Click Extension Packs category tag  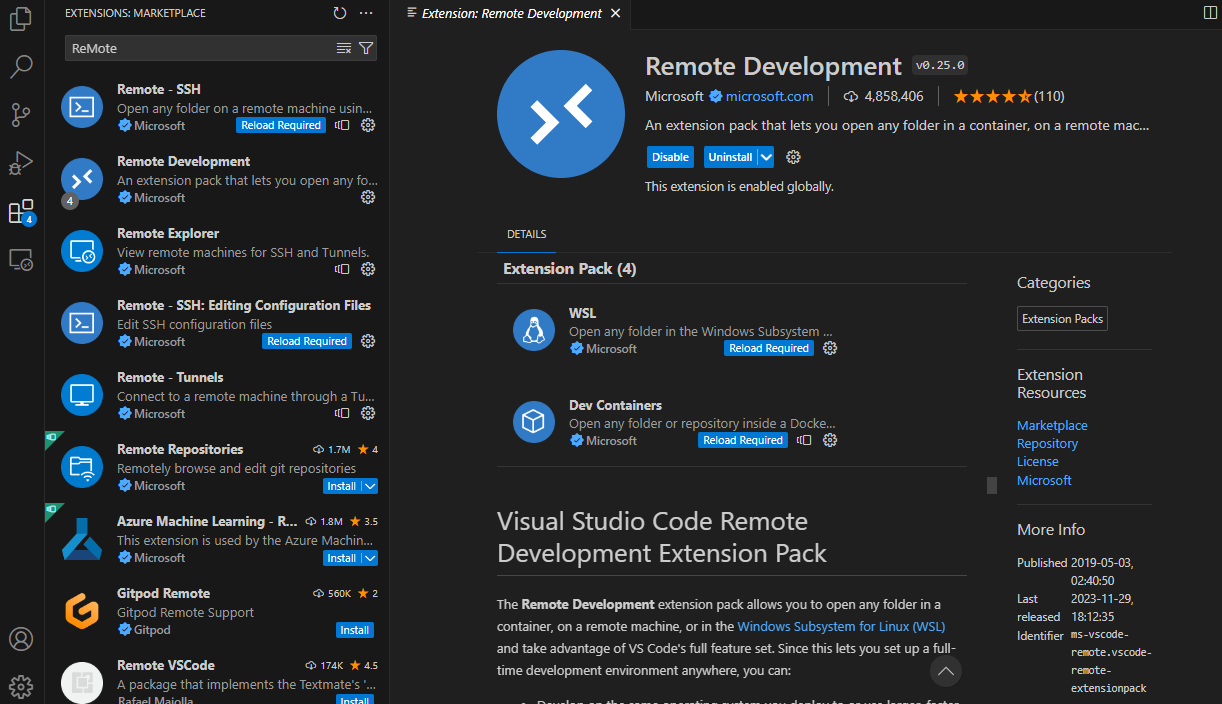point(1062,319)
